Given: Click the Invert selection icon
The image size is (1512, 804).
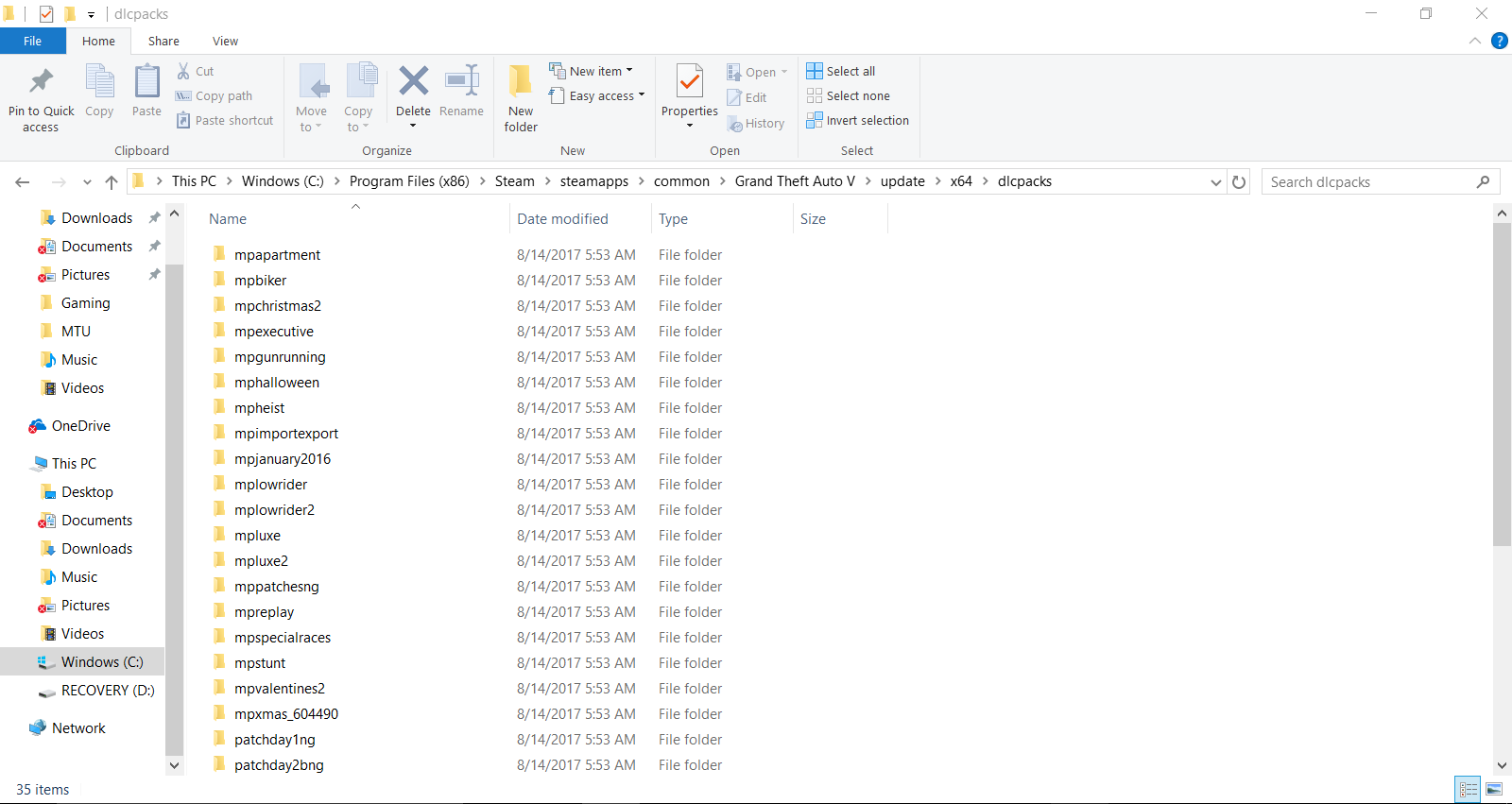Looking at the screenshot, I should pyautogui.click(x=815, y=120).
